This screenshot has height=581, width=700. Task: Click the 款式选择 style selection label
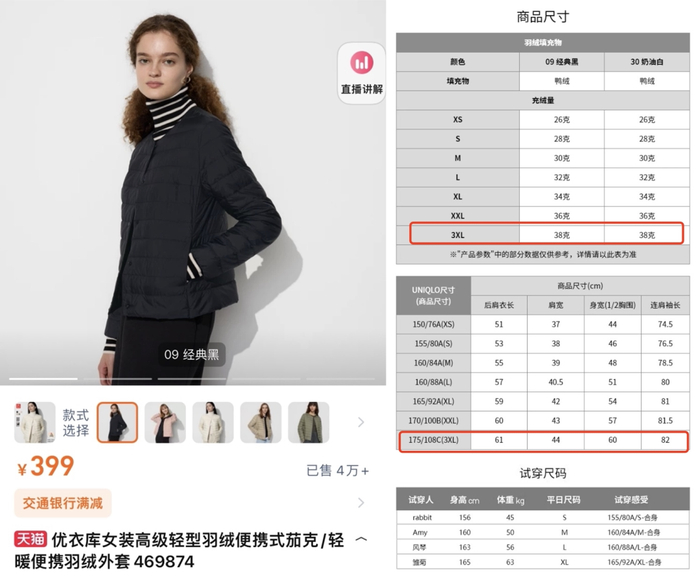click(x=75, y=422)
